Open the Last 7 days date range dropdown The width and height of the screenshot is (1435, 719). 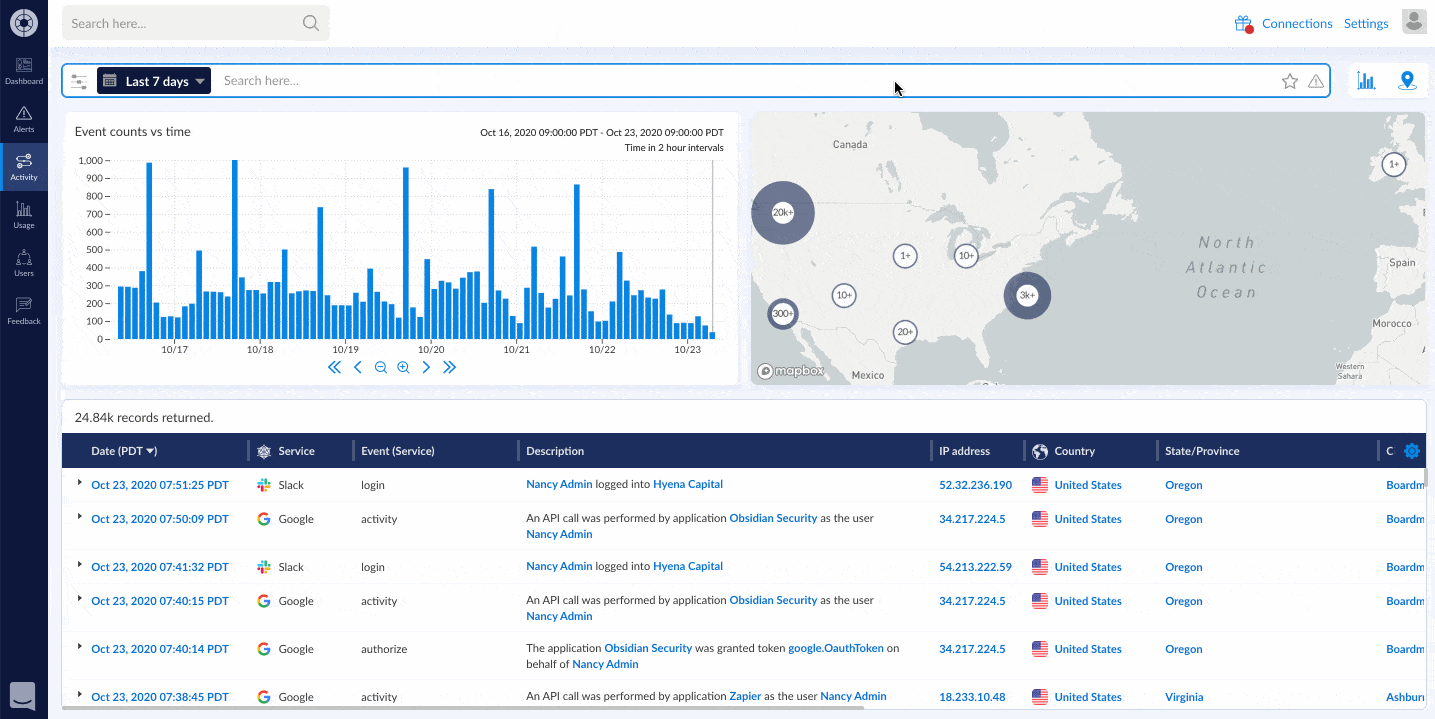click(x=153, y=80)
